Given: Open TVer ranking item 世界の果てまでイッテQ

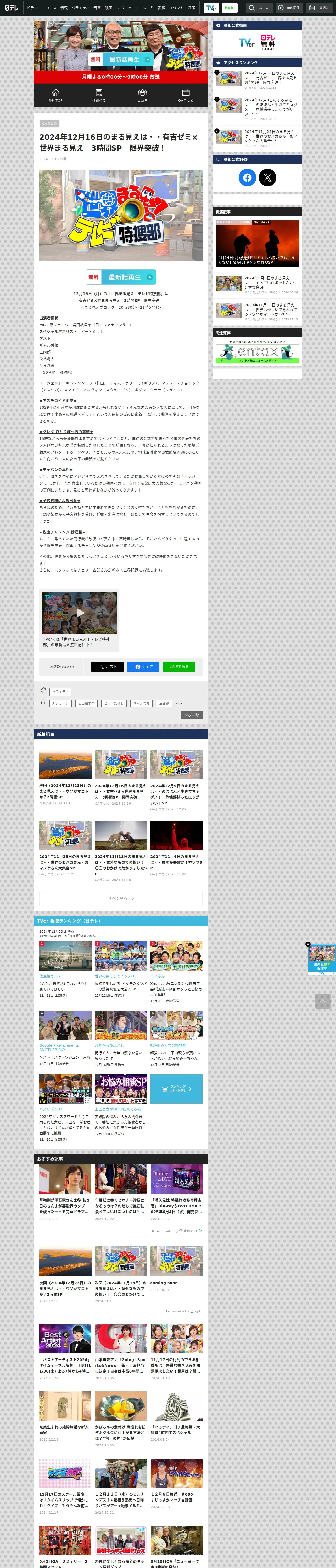Looking at the screenshot, I should point(121,969).
